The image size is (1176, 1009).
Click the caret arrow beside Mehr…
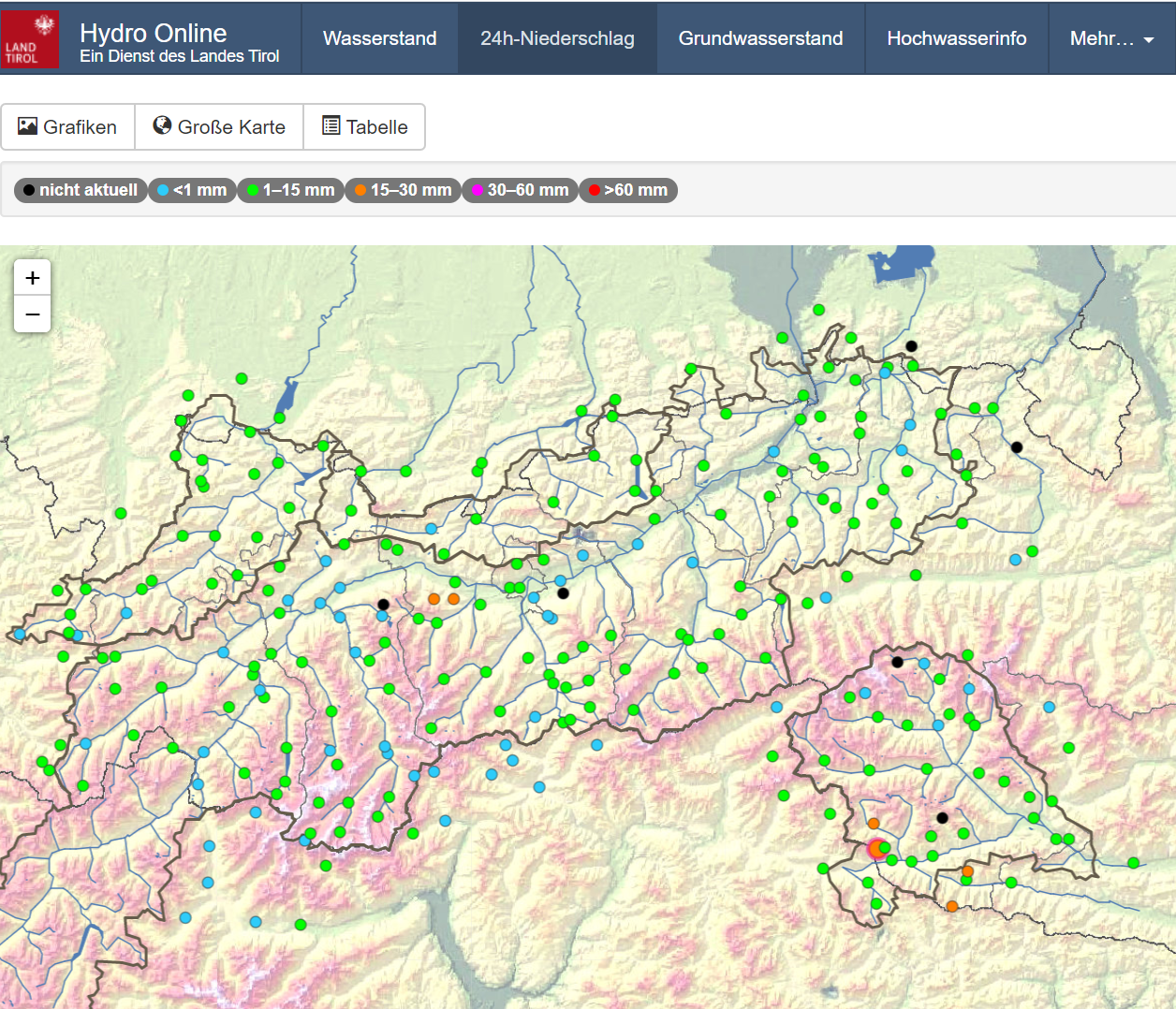pyautogui.click(x=1149, y=40)
